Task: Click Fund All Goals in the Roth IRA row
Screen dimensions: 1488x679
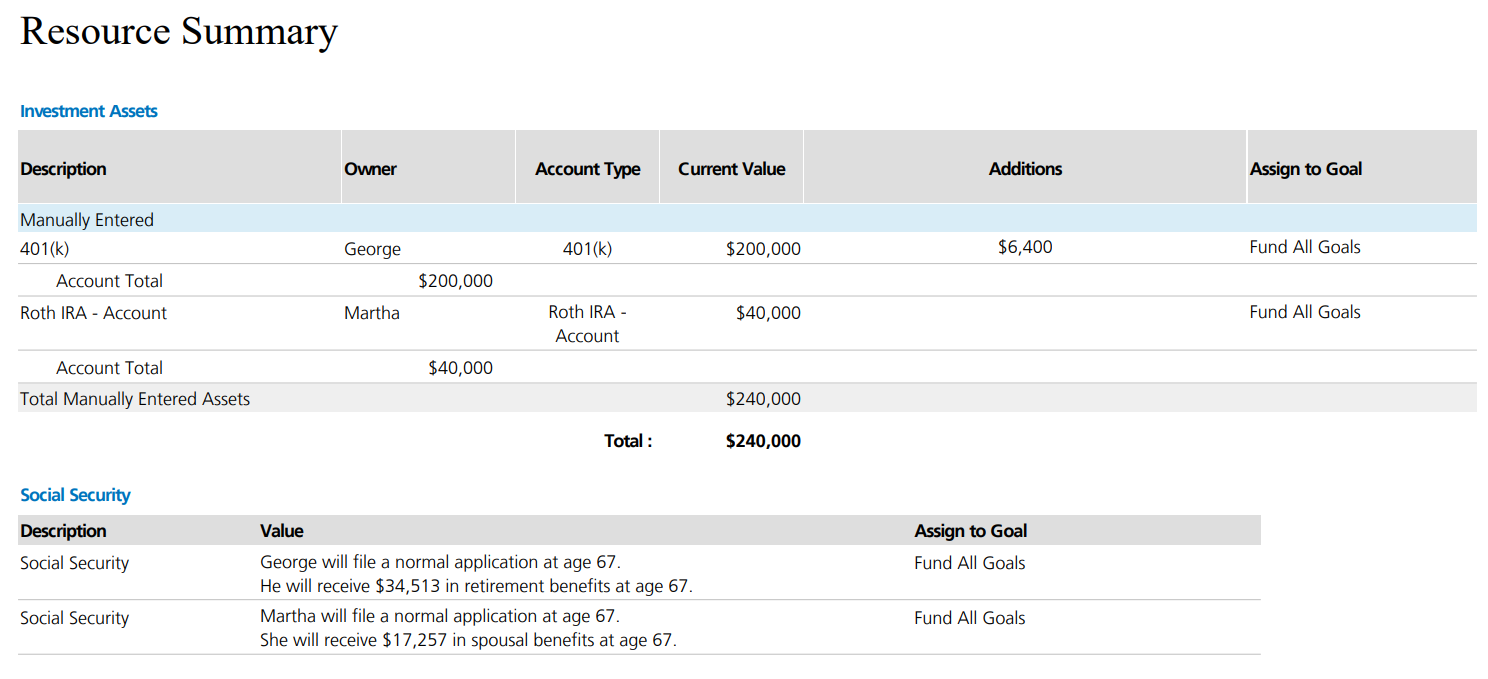Action: click(x=1305, y=312)
